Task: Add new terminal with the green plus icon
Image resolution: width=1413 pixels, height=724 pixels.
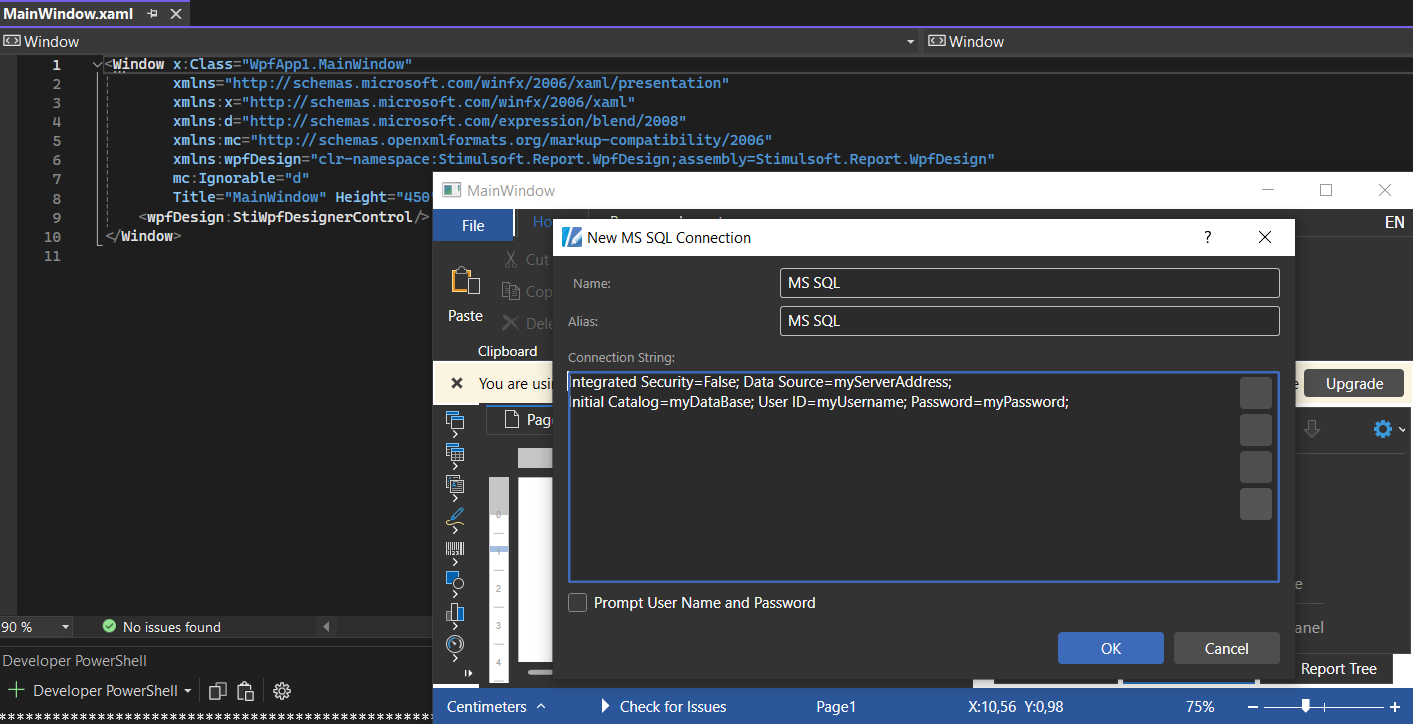Action: pos(15,690)
